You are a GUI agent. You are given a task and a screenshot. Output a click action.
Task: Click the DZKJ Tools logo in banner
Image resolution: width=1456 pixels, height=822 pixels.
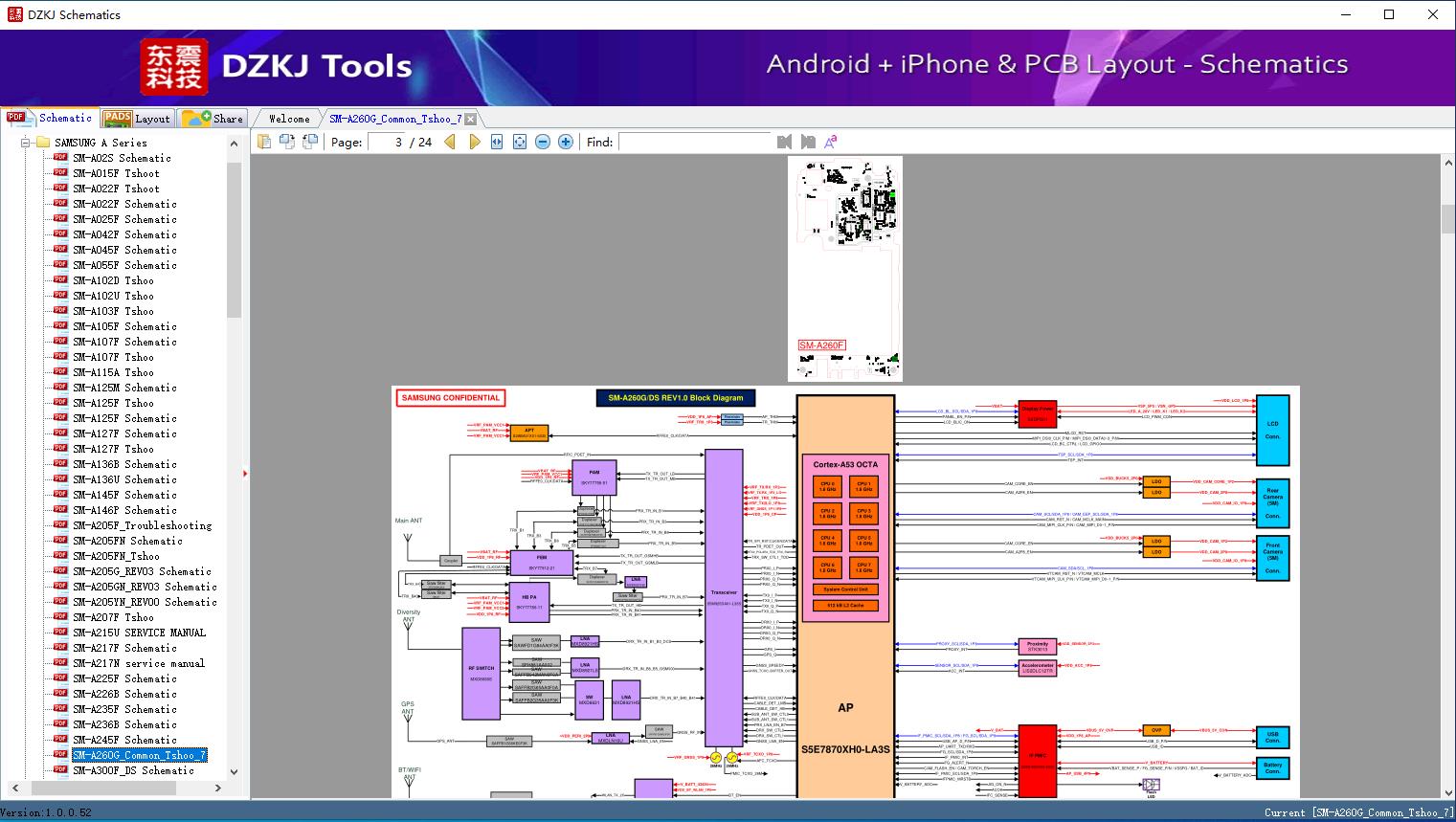(278, 67)
